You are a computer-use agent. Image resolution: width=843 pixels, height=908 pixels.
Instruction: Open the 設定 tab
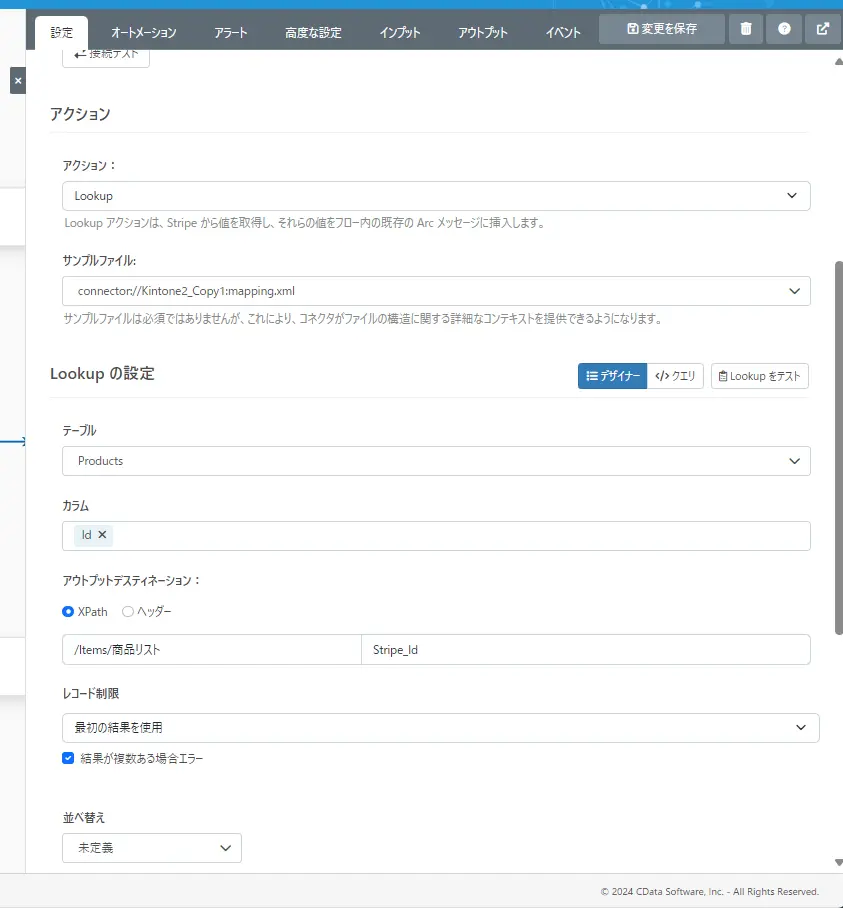(61, 32)
